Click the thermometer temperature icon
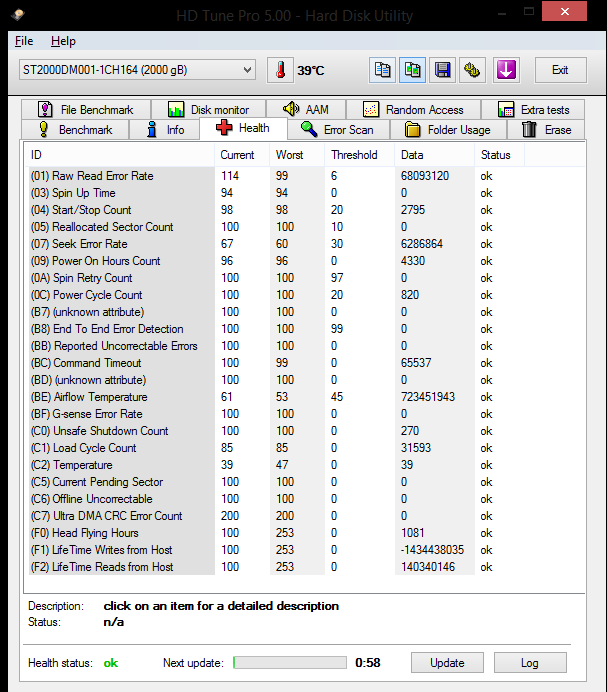607x692 pixels. point(280,70)
